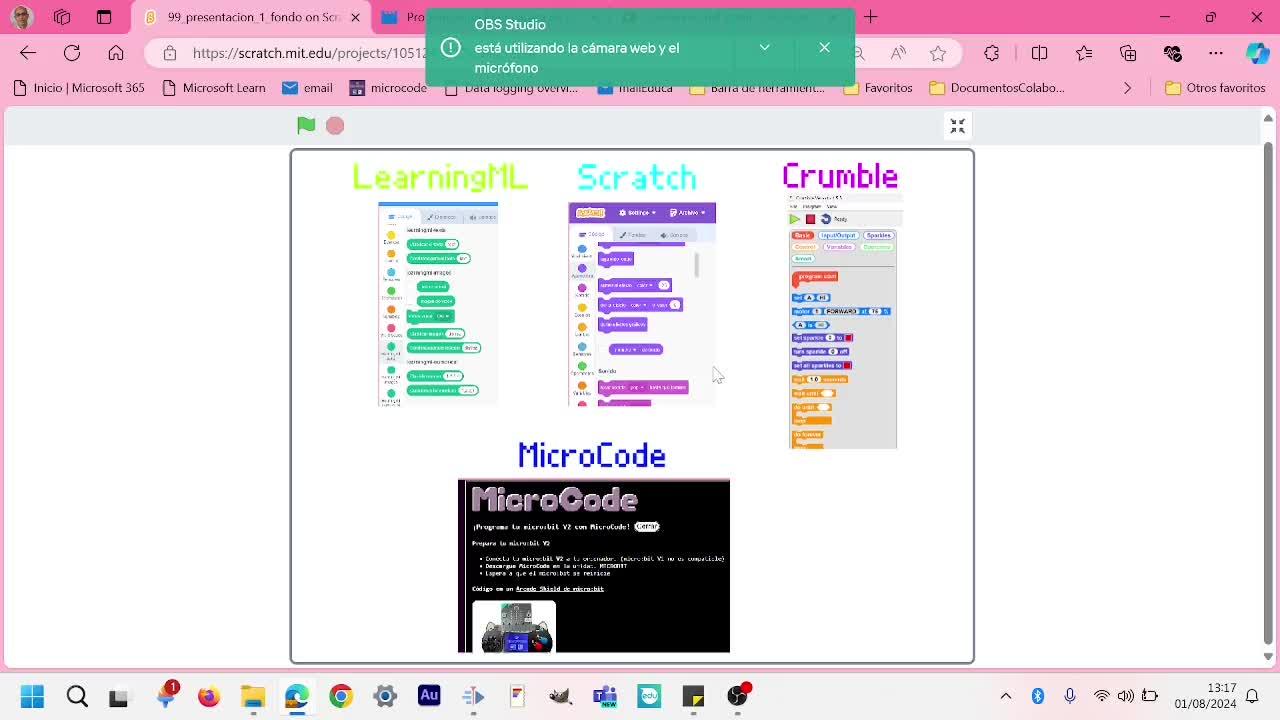Show hidden system tray icons

click(x=1006, y=696)
